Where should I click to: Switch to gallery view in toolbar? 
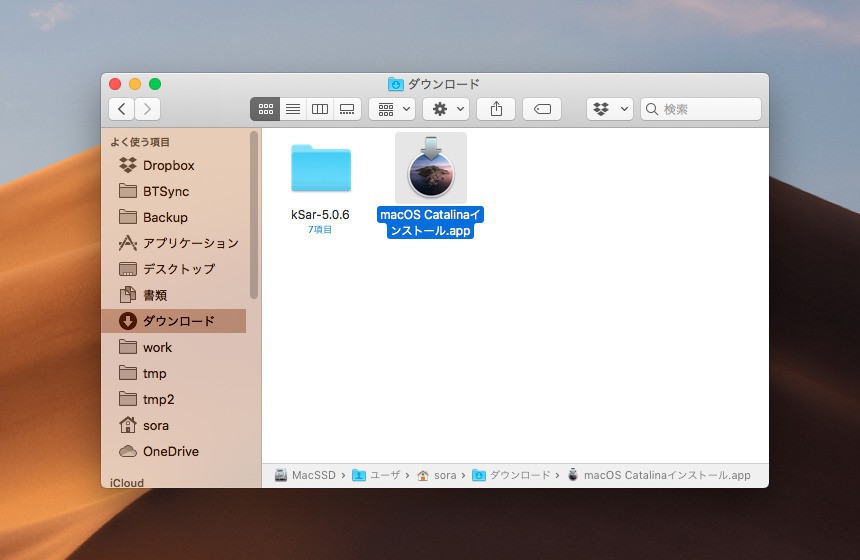click(347, 109)
